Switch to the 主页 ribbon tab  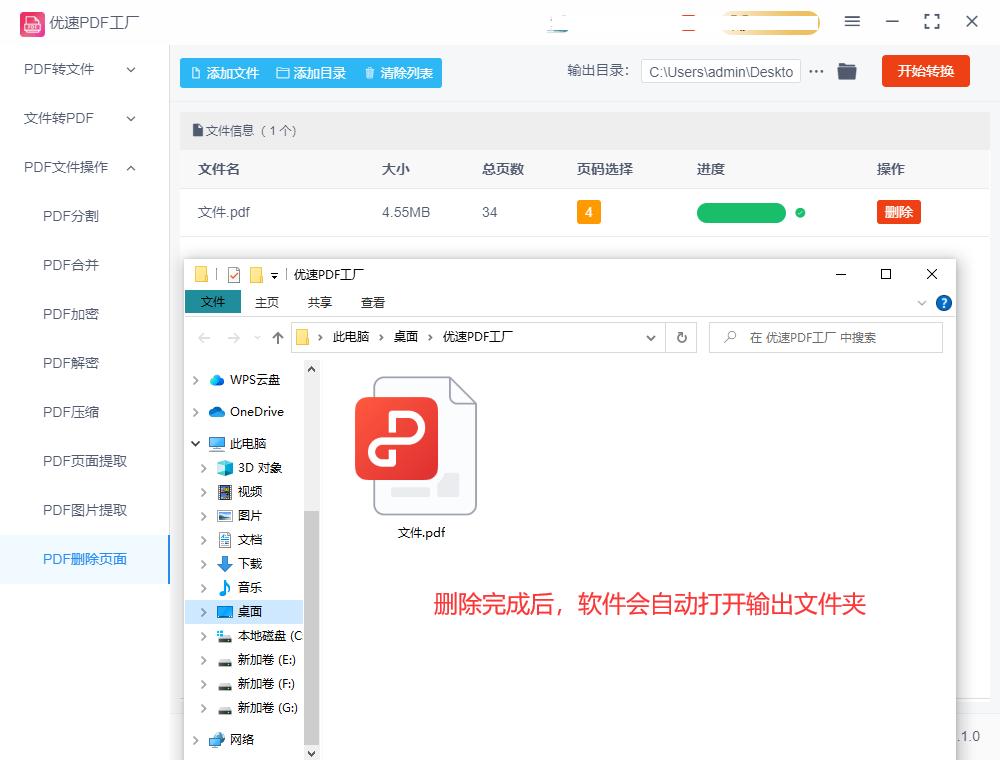pos(267,301)
